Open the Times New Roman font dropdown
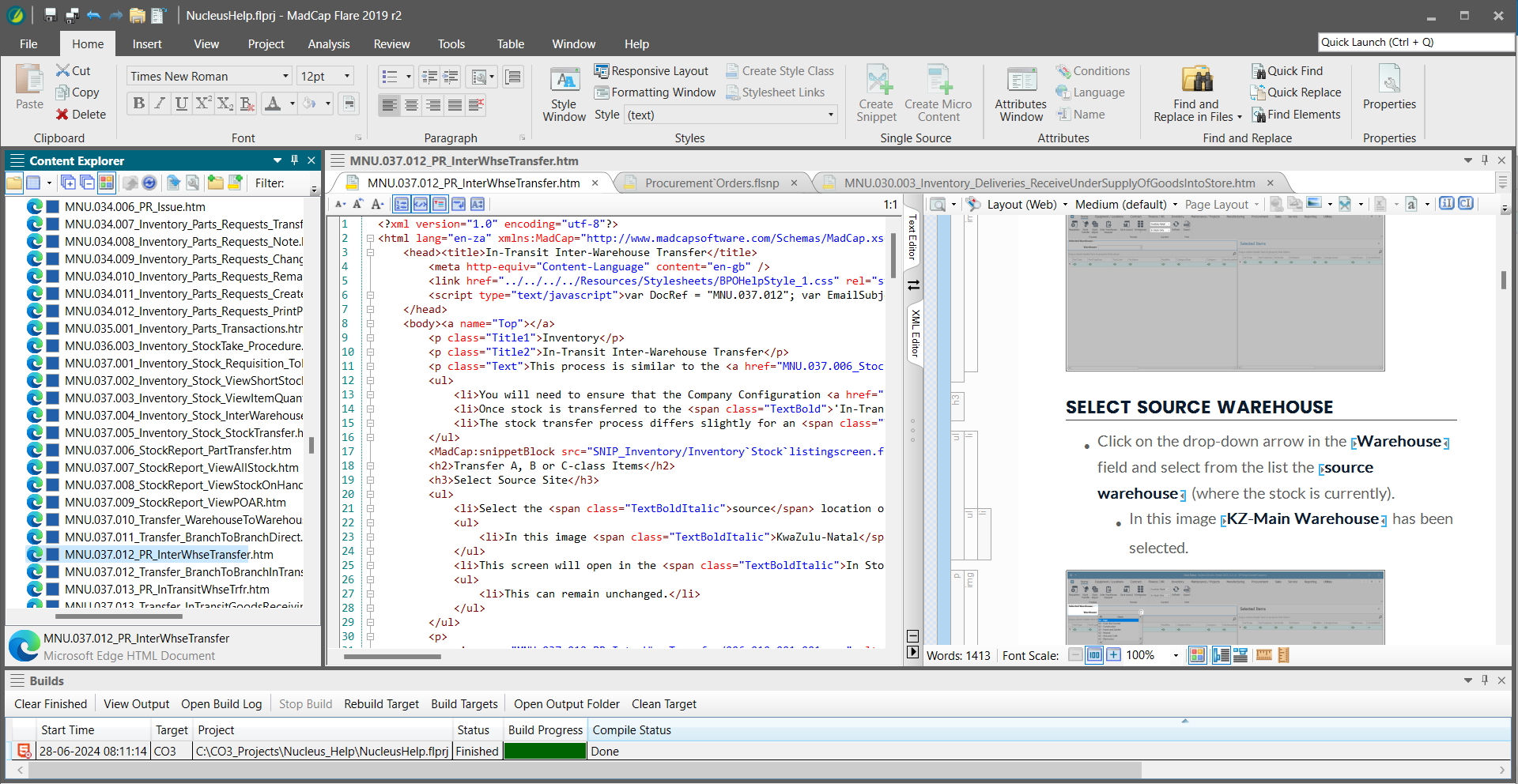The height and width of the screenshot is (784, 1518). 285,76
